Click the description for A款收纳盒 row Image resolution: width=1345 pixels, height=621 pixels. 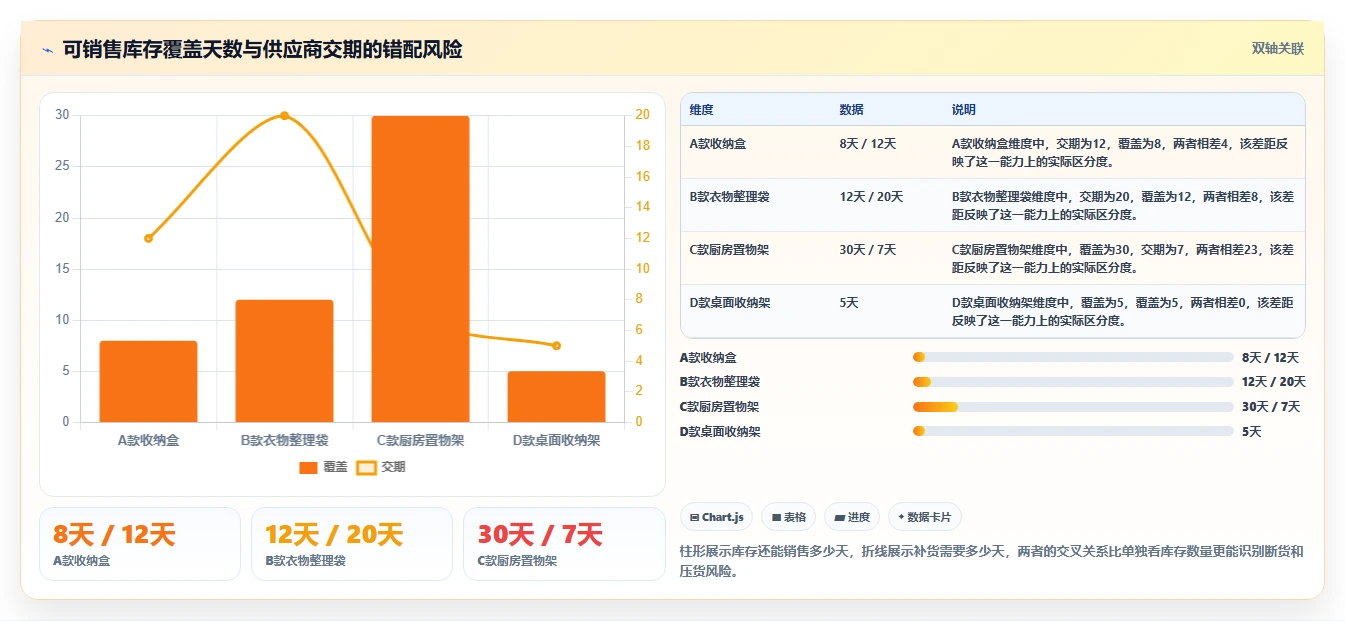[1122, 152]
